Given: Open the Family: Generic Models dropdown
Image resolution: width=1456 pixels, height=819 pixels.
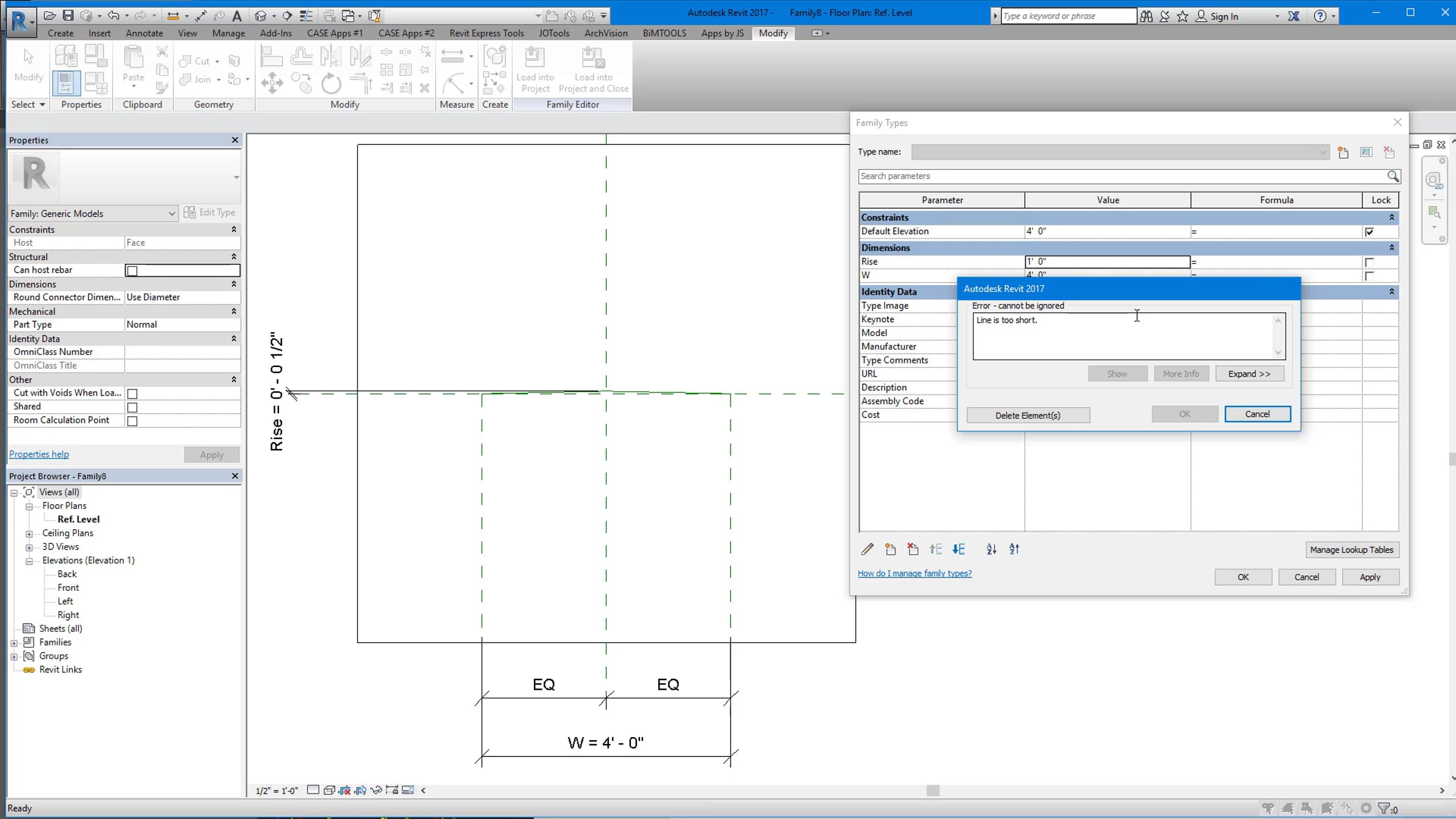Looking at the screenshot, I should point(93,214).
